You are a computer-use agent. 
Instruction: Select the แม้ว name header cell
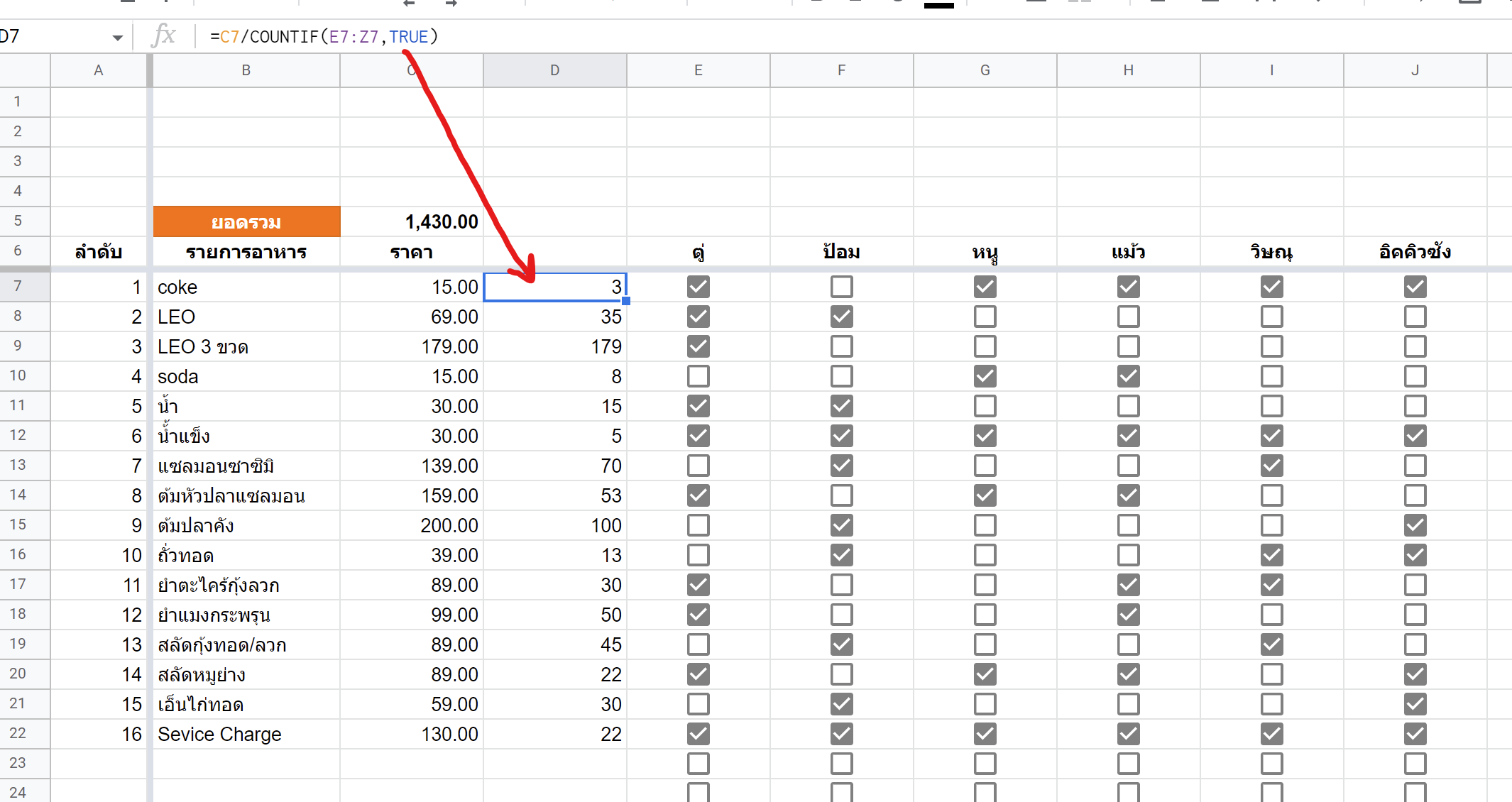1129,251
